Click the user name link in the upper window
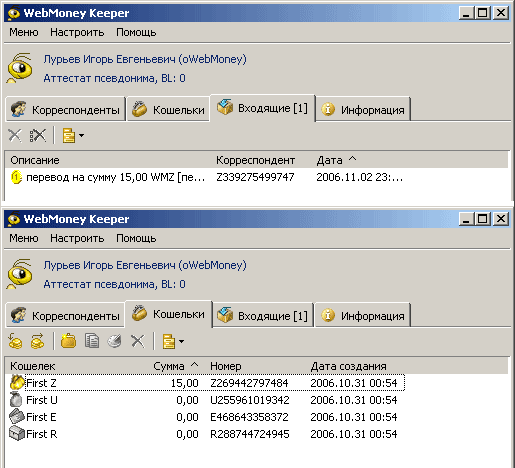Image resolution: width=515 pixels, height=468 pixels. click(145, 59)
